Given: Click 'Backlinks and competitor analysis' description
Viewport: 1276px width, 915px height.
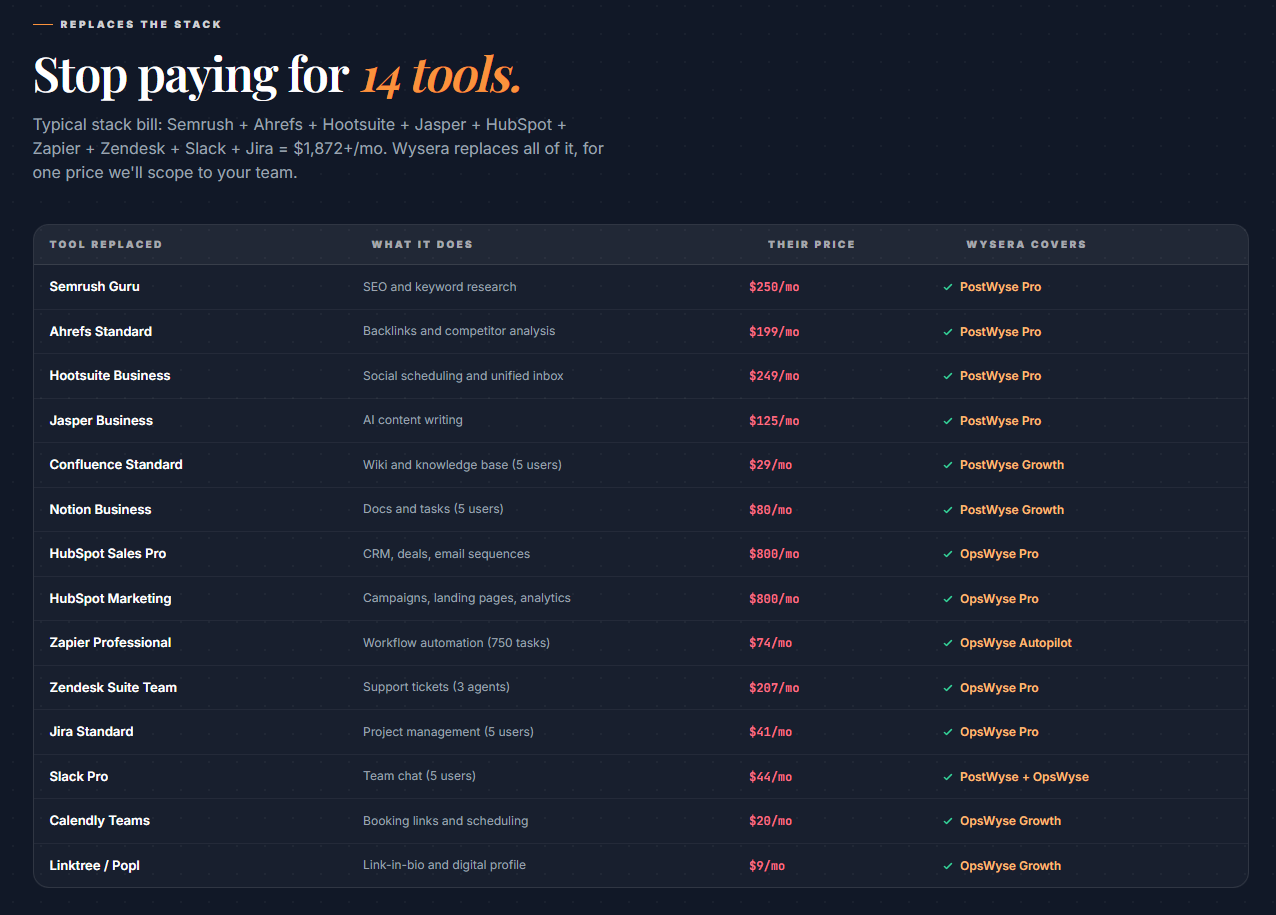Looking at the screenshot, I should coord(459,331).
